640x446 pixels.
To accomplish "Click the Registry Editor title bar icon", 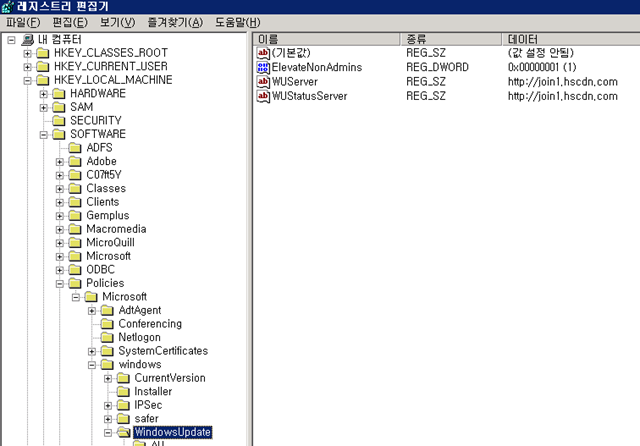I will tap(8, 7).
